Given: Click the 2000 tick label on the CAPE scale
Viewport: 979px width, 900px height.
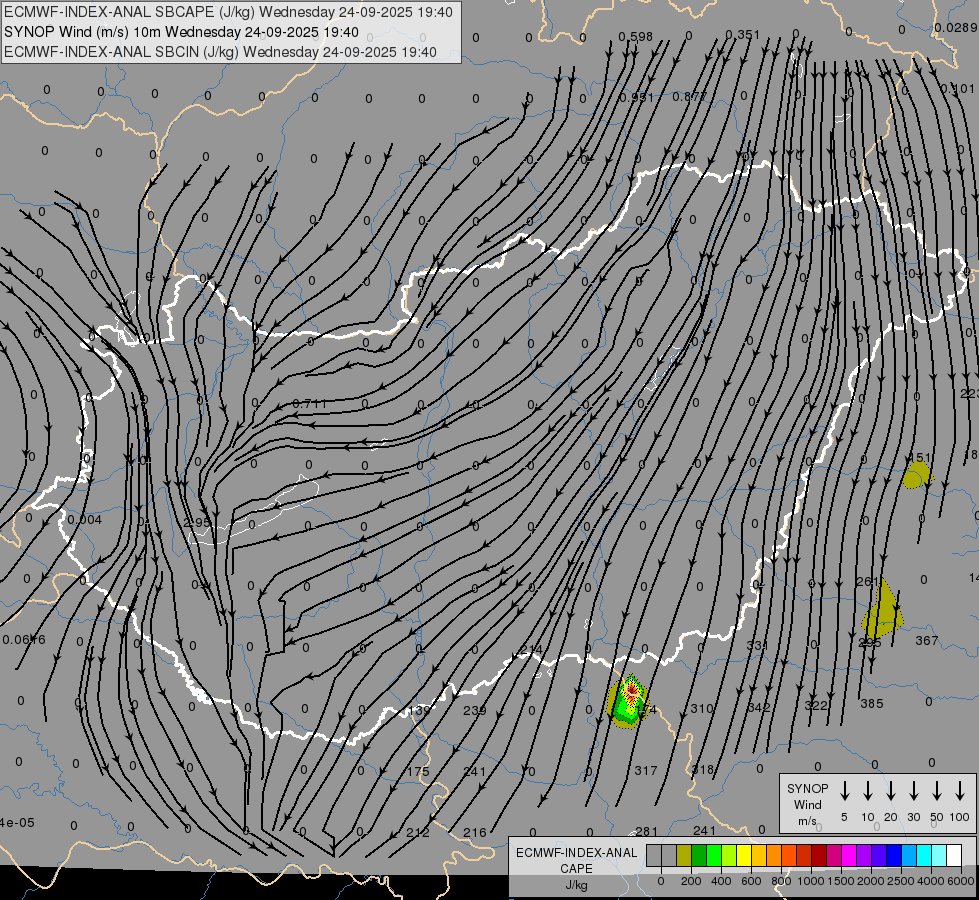Looking at the screenshot, I should (x=870, y=881).
